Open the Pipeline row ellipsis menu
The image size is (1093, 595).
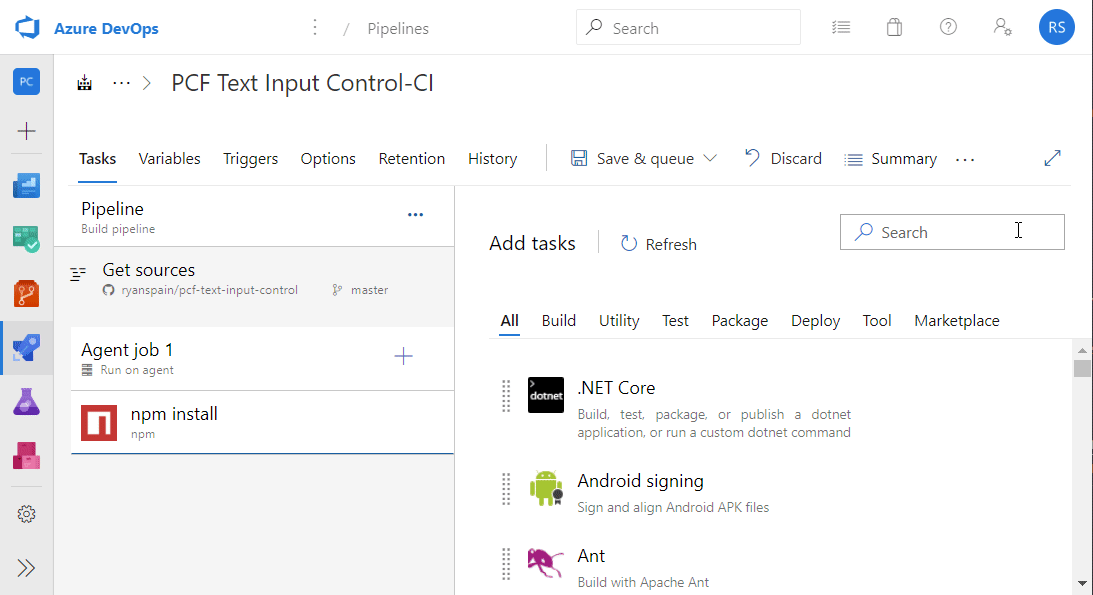(x=415, y=215)
